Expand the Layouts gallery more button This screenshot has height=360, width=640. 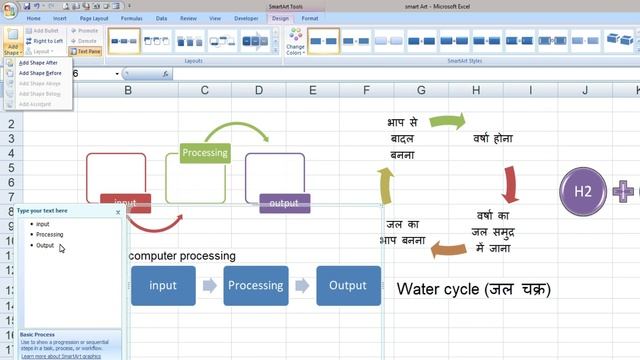[x=276, y=51]
